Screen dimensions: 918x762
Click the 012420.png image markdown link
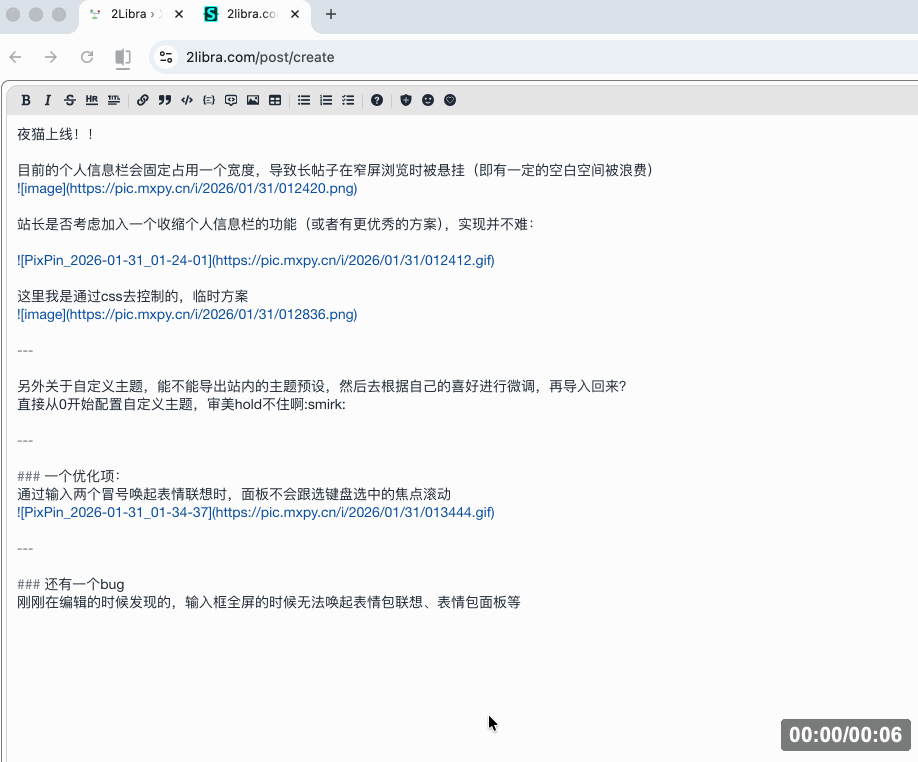pyautogui.click(x=187, y=188)
